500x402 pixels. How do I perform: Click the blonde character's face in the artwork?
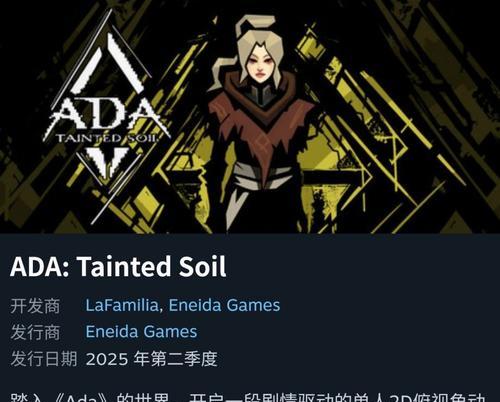(x=262, y=65)
